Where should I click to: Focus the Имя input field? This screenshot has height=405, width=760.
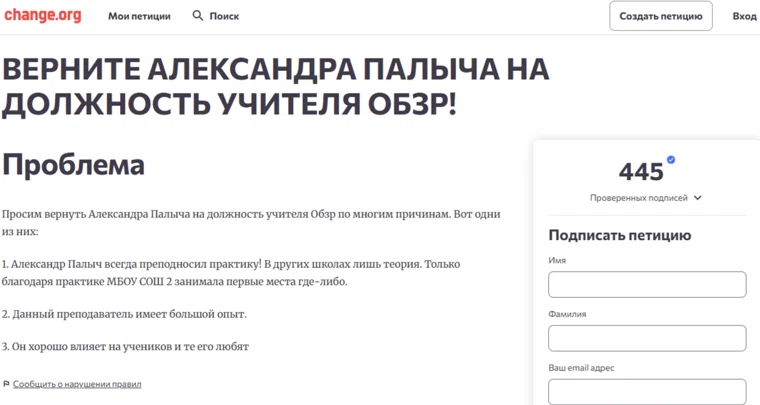coord(646,285)
